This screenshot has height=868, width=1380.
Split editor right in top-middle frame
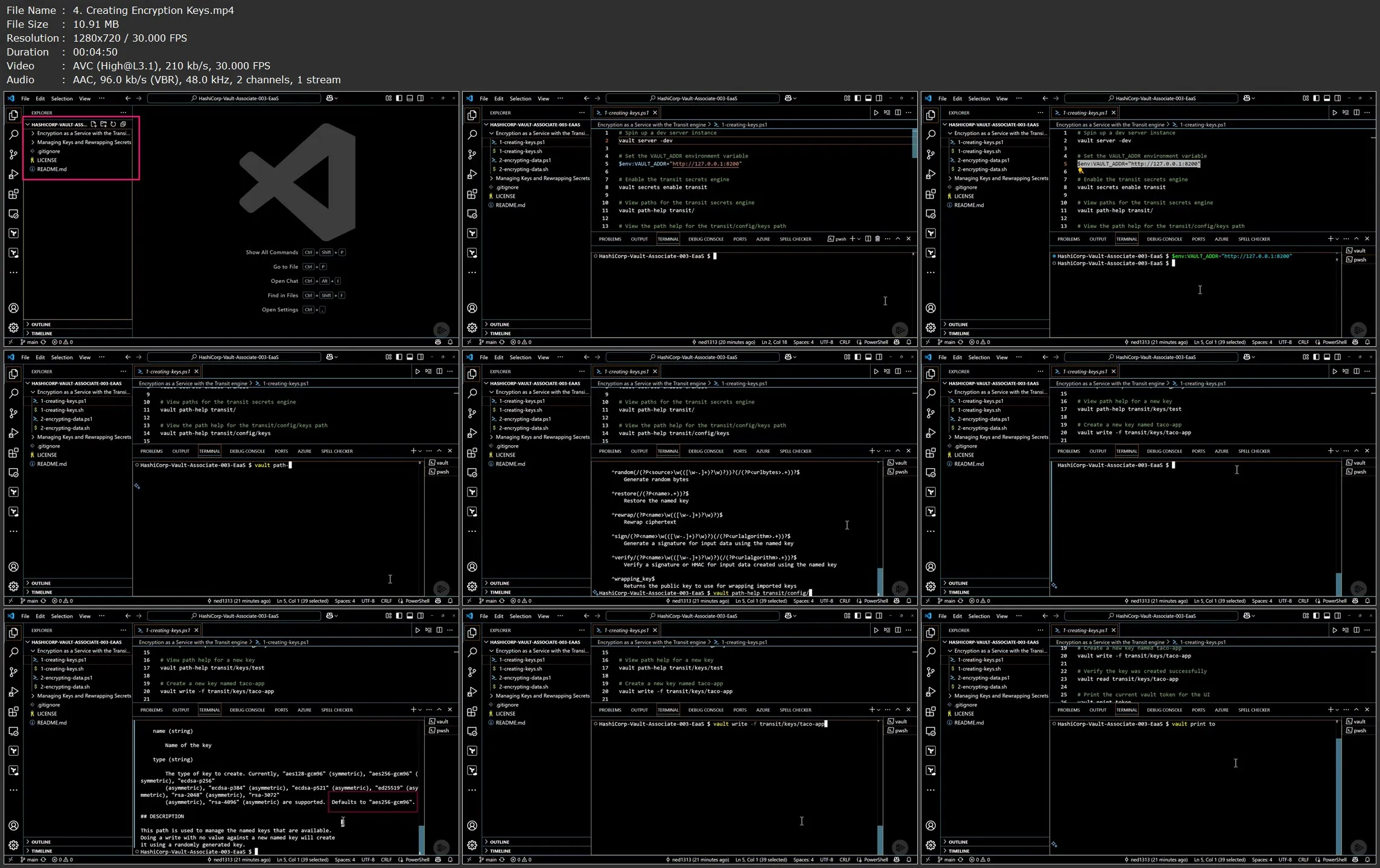[x=898, y=113]
